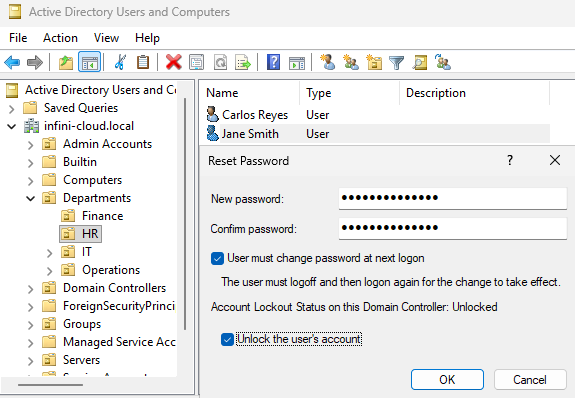Expand the IT organizational unit
This screenshot has width=575, height=398.
coord(50,253)
